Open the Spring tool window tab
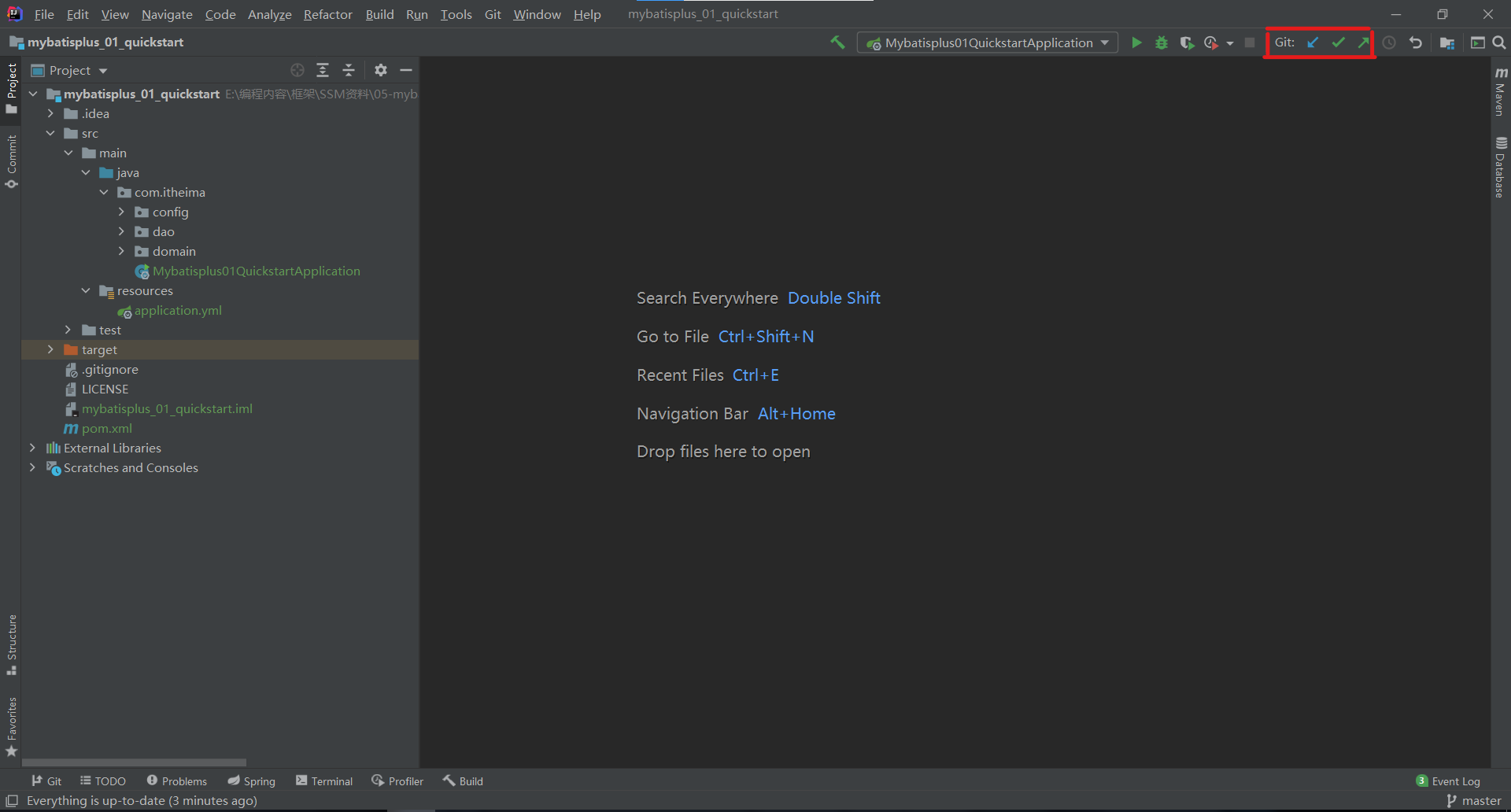Image resolution: width=1511 pixels, height=812 pixels. (252, 781)
